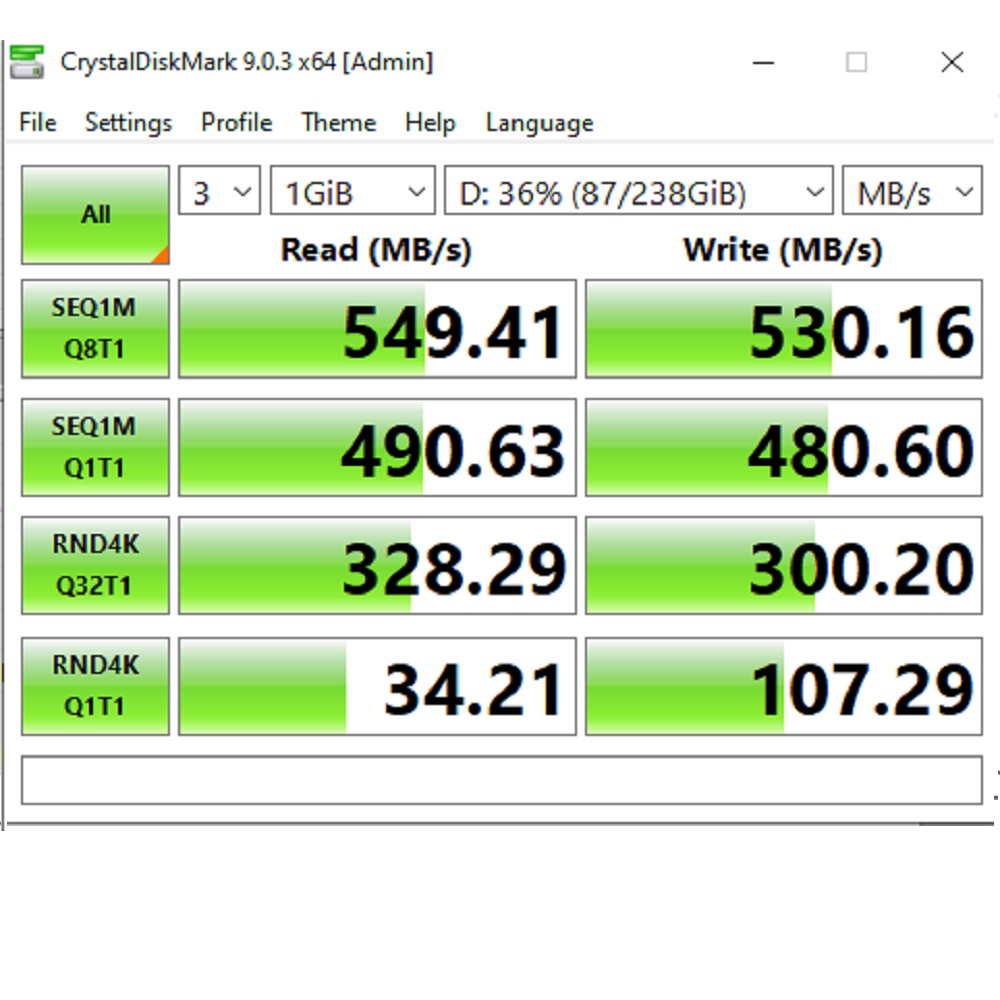The height and width of the screenshot is (1000, 1000).
Task: Click the 107.29 write result
Action: tap(784, 686)
